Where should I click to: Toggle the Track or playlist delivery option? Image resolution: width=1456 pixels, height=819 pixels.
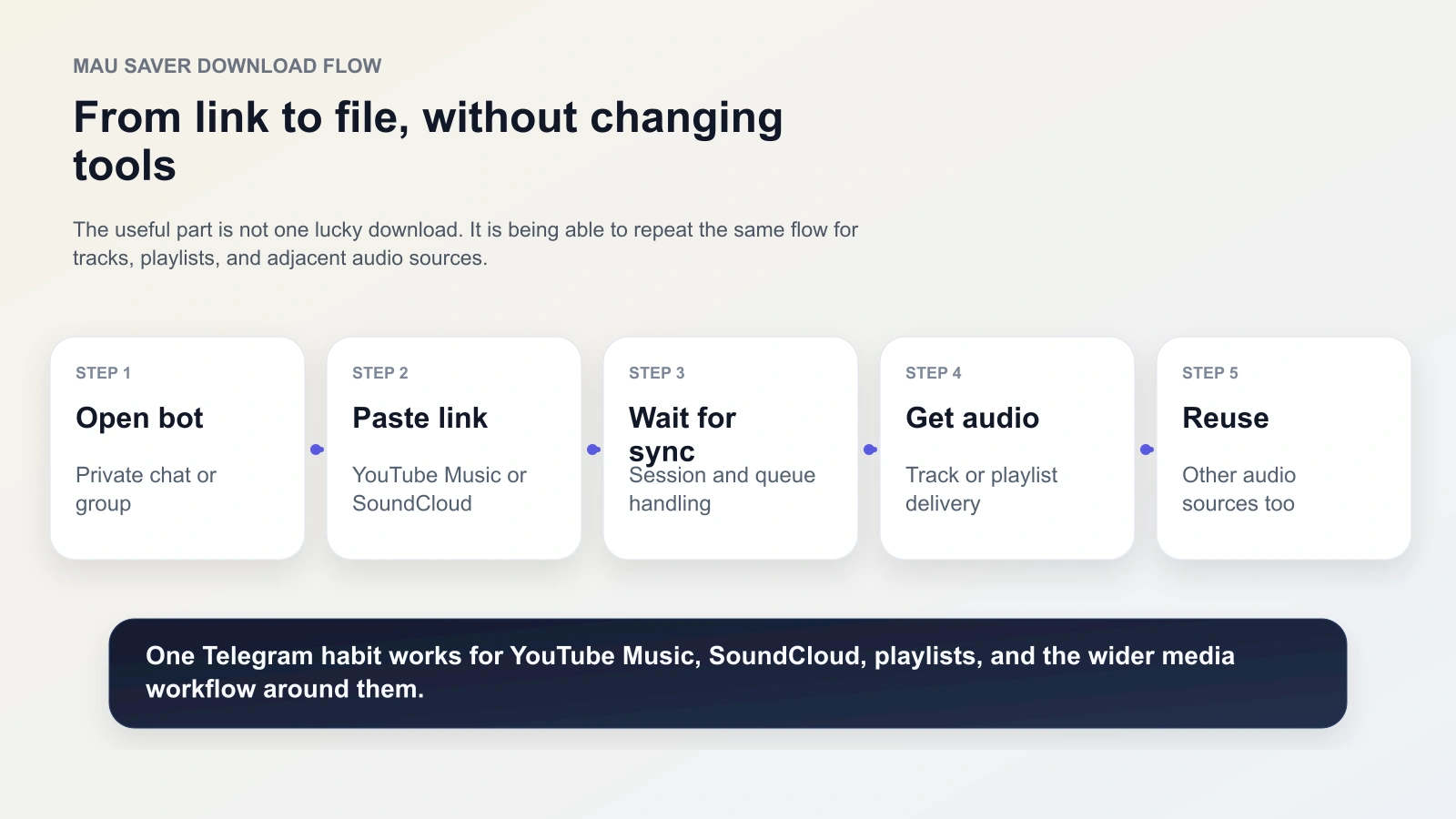(981, 489)
